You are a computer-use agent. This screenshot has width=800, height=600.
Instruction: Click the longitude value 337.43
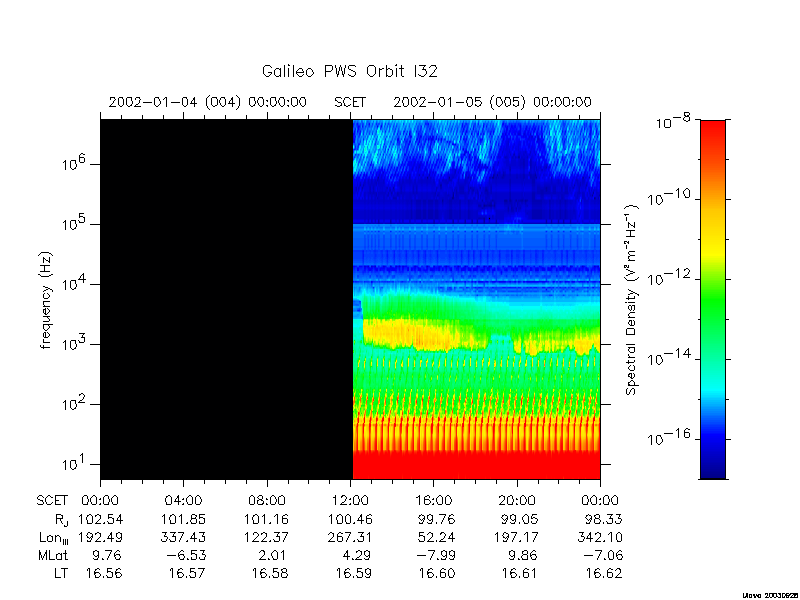click(184, 537)
